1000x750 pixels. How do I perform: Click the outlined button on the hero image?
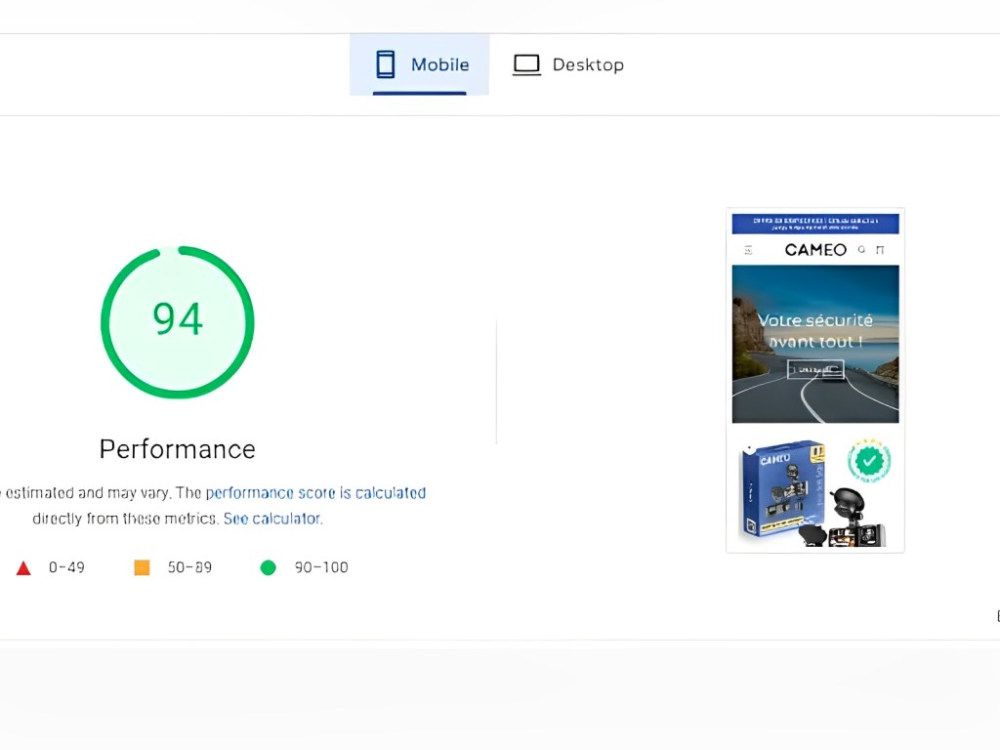pyautogui.click(x=816, y=369)
